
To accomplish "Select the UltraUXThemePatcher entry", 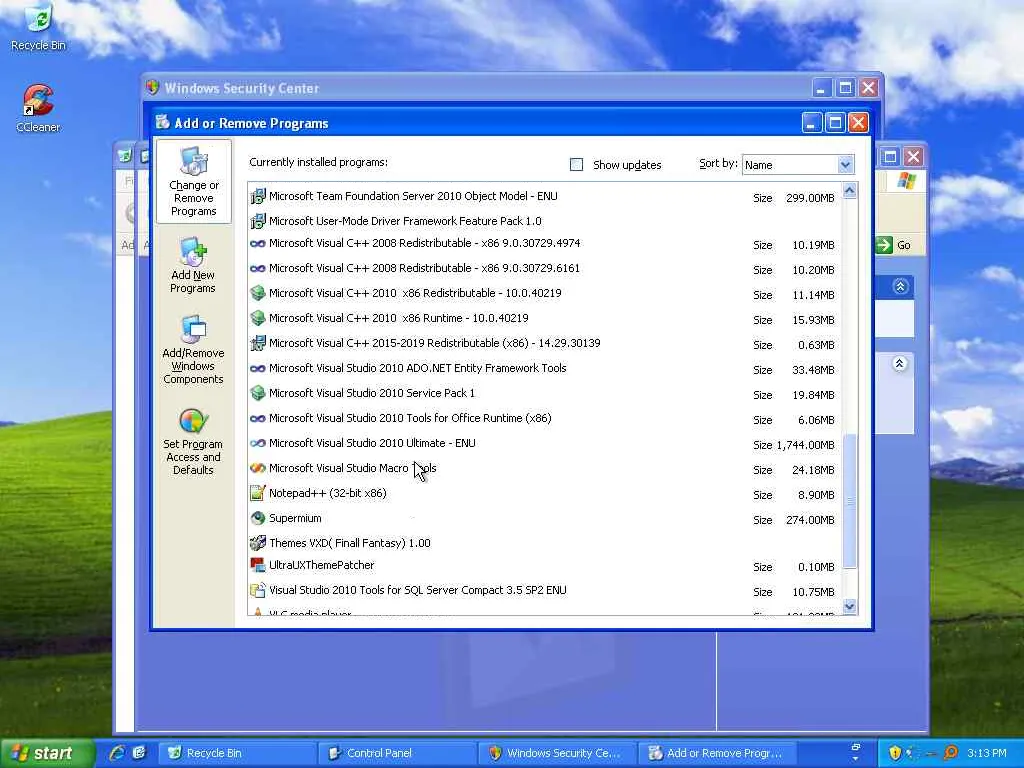I will pos(545,566).
